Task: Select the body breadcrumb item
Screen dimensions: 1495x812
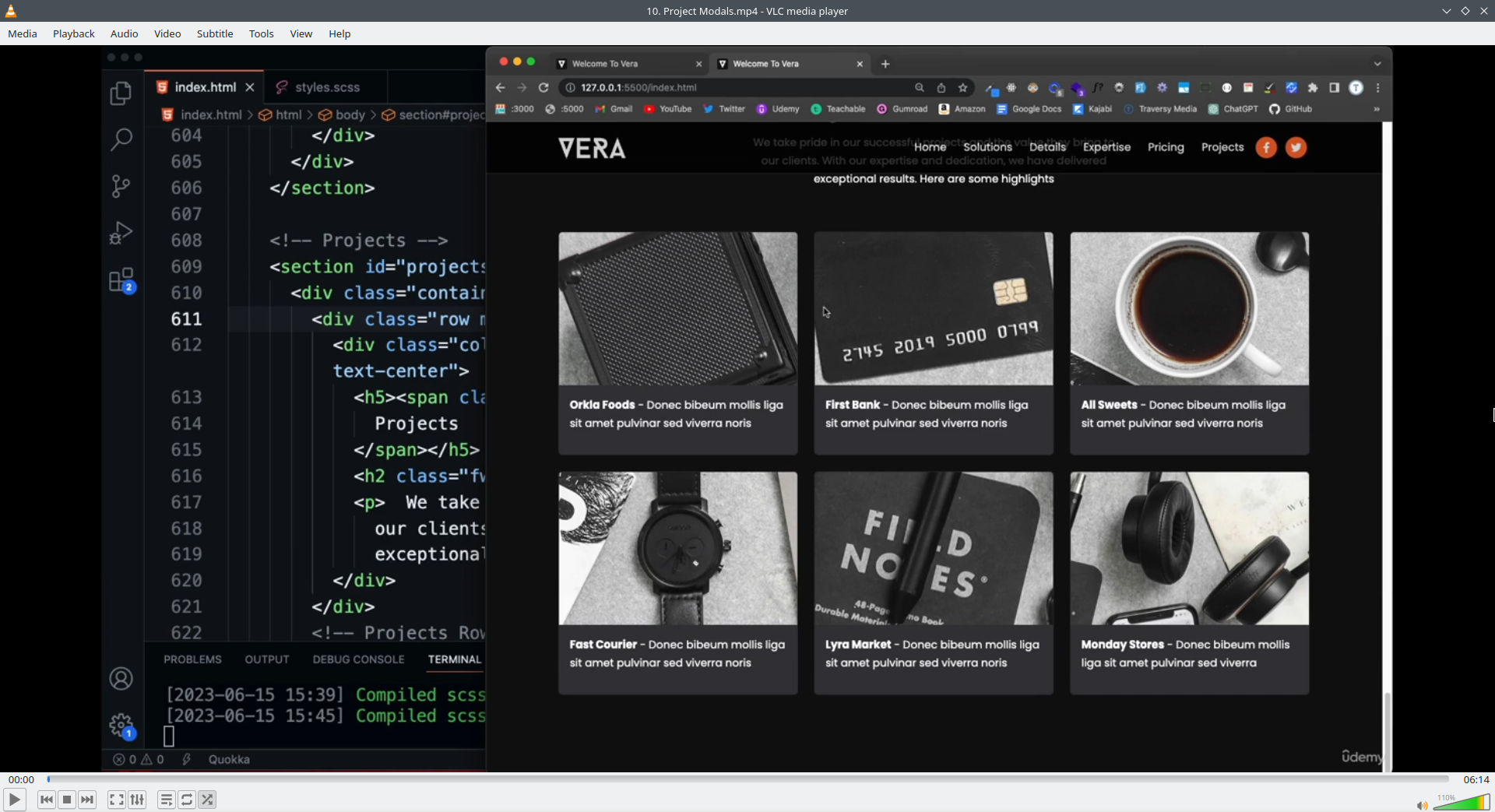Action: click(x=342, y=114)
